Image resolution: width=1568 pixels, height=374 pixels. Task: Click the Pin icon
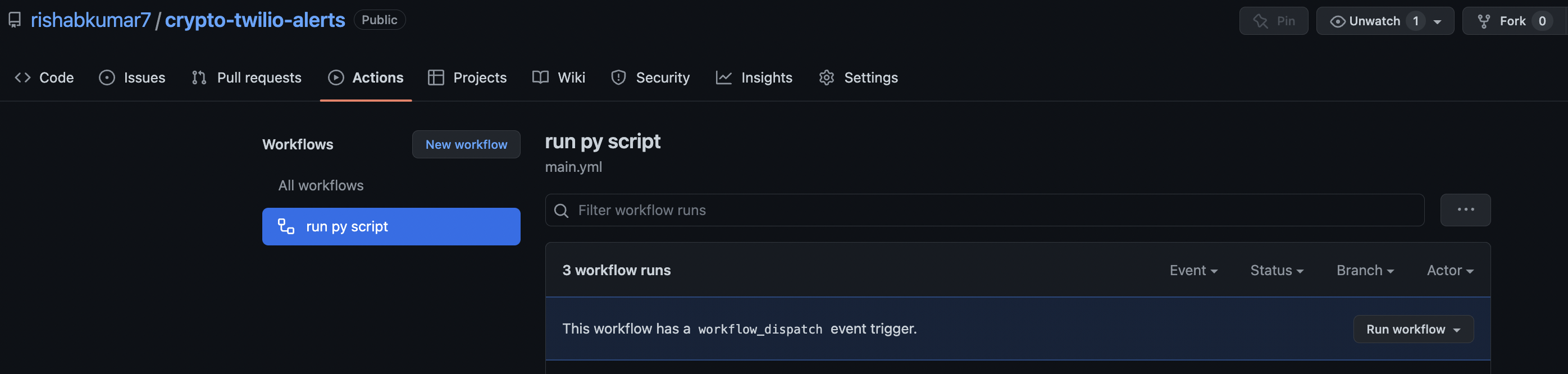[1261, 21]
